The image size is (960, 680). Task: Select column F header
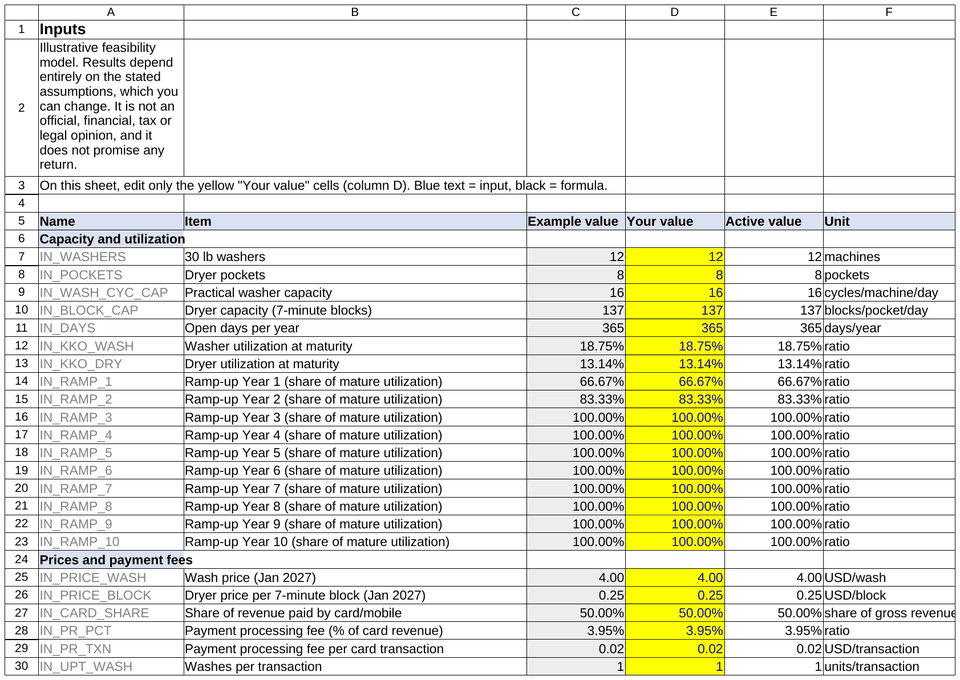click(888, 12)
